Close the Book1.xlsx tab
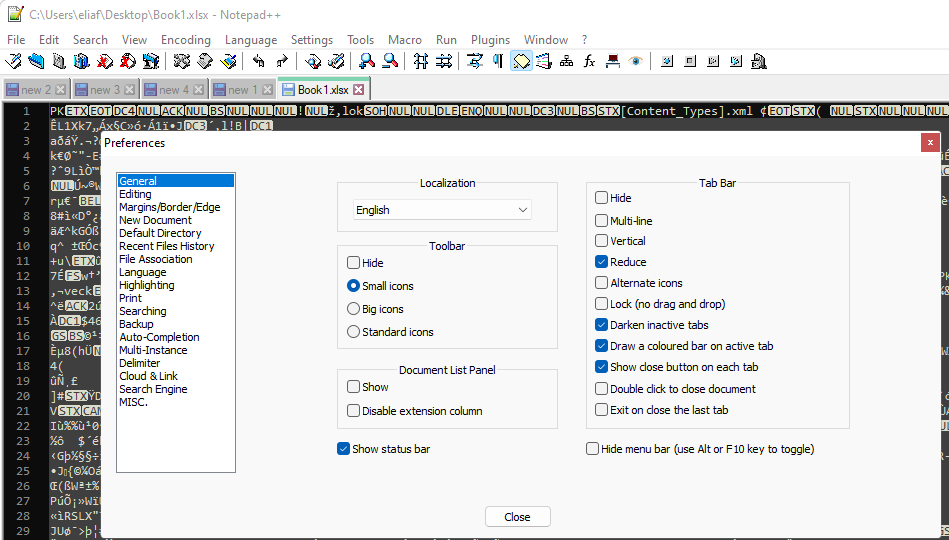The width and height of the screenshot is (949, 540). (358, 90)
